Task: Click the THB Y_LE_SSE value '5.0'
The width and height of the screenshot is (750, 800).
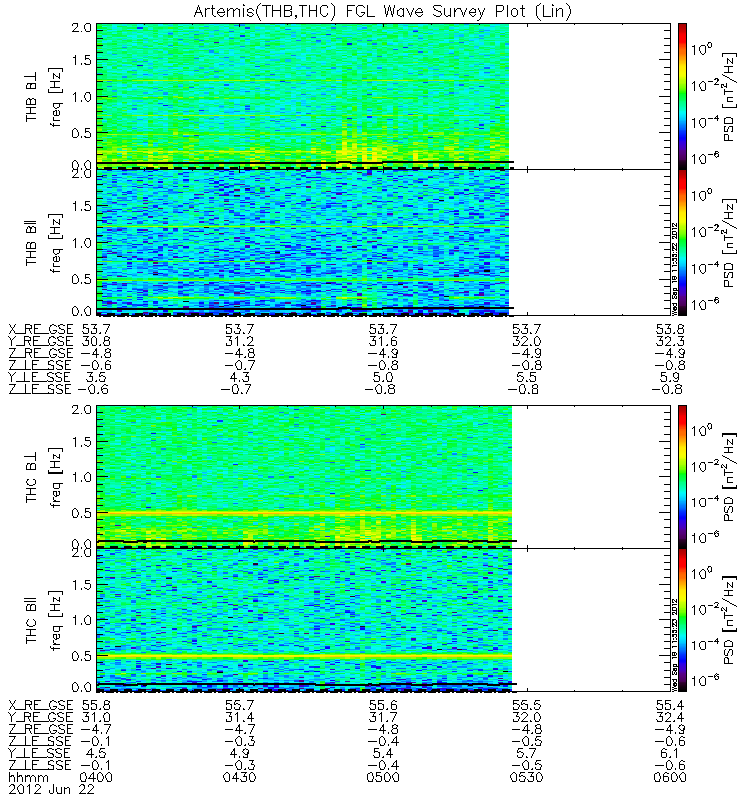Action: 383,377
